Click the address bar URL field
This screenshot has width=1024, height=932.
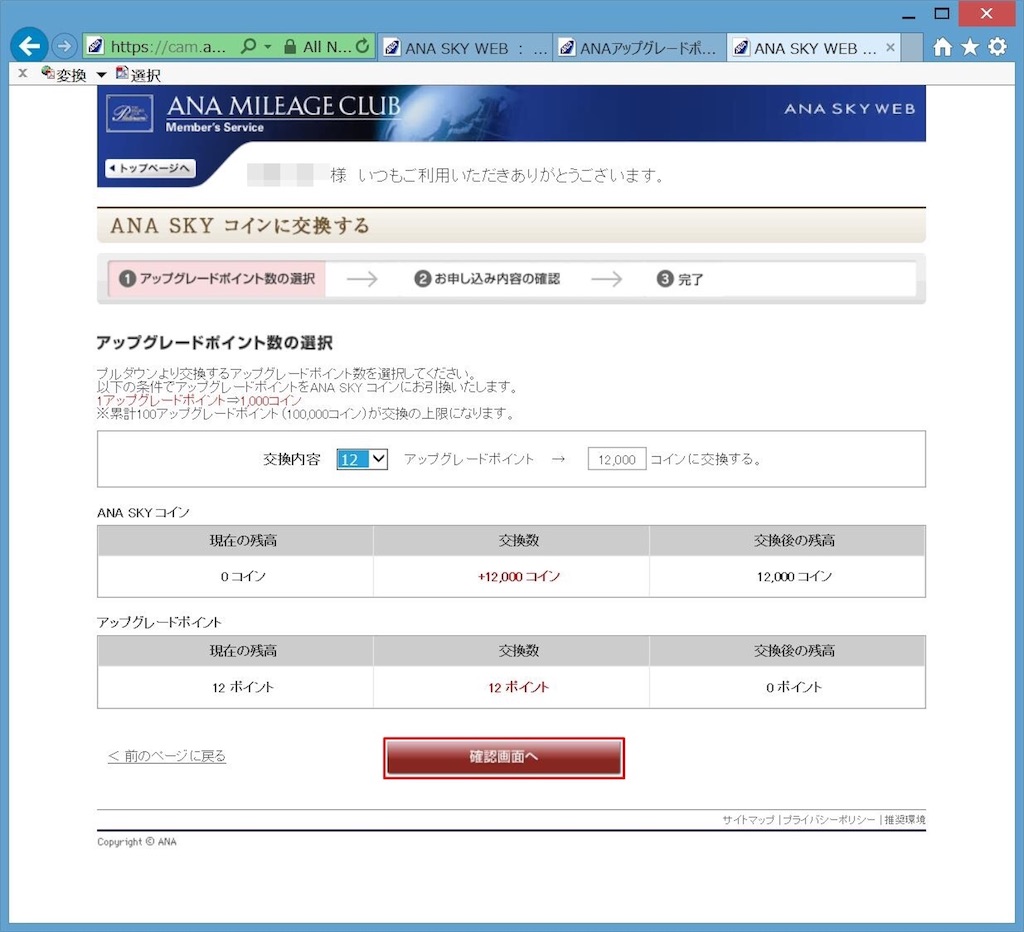click(x=168, y=46)
